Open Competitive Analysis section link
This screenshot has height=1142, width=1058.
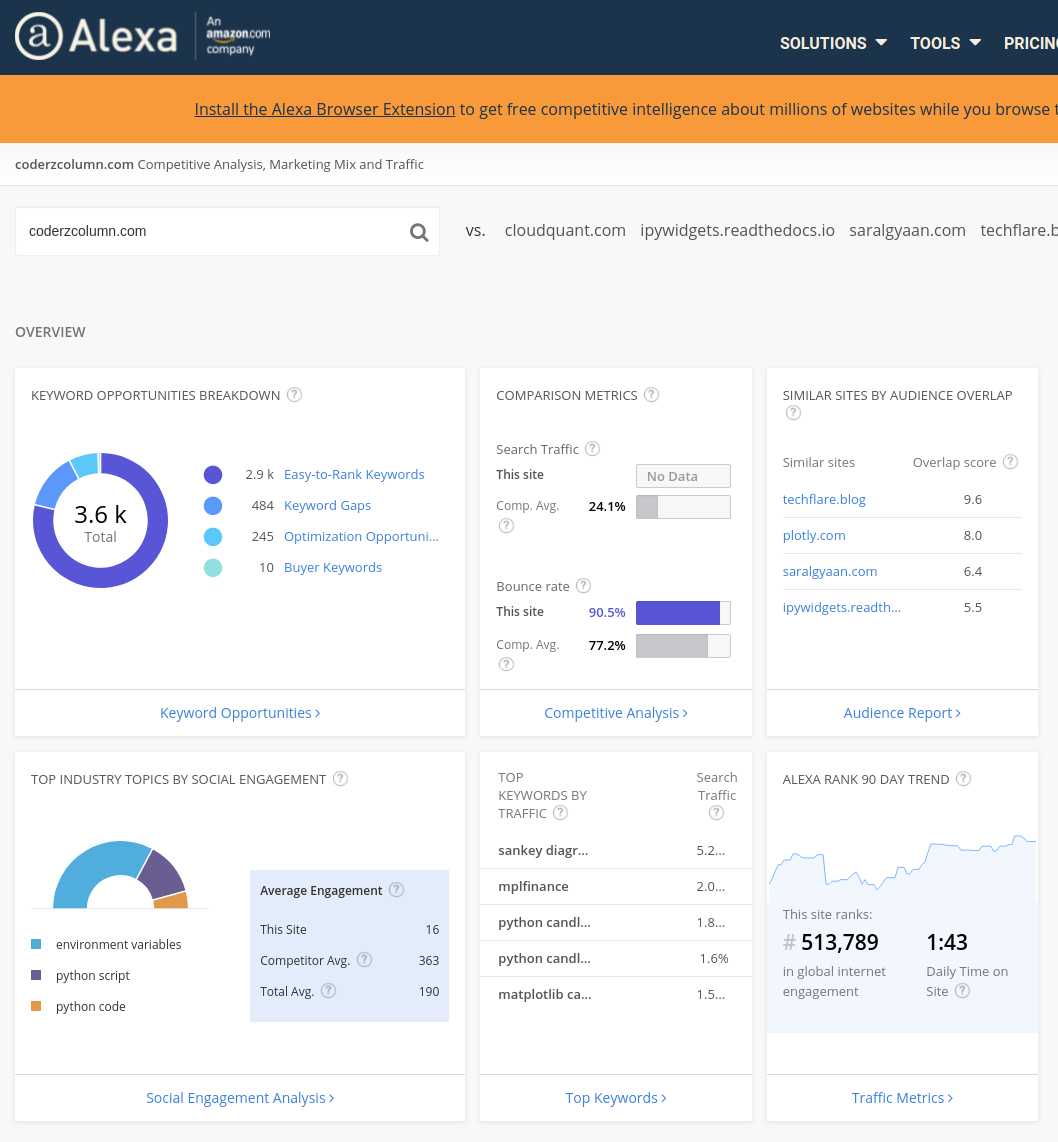[615, 713]
